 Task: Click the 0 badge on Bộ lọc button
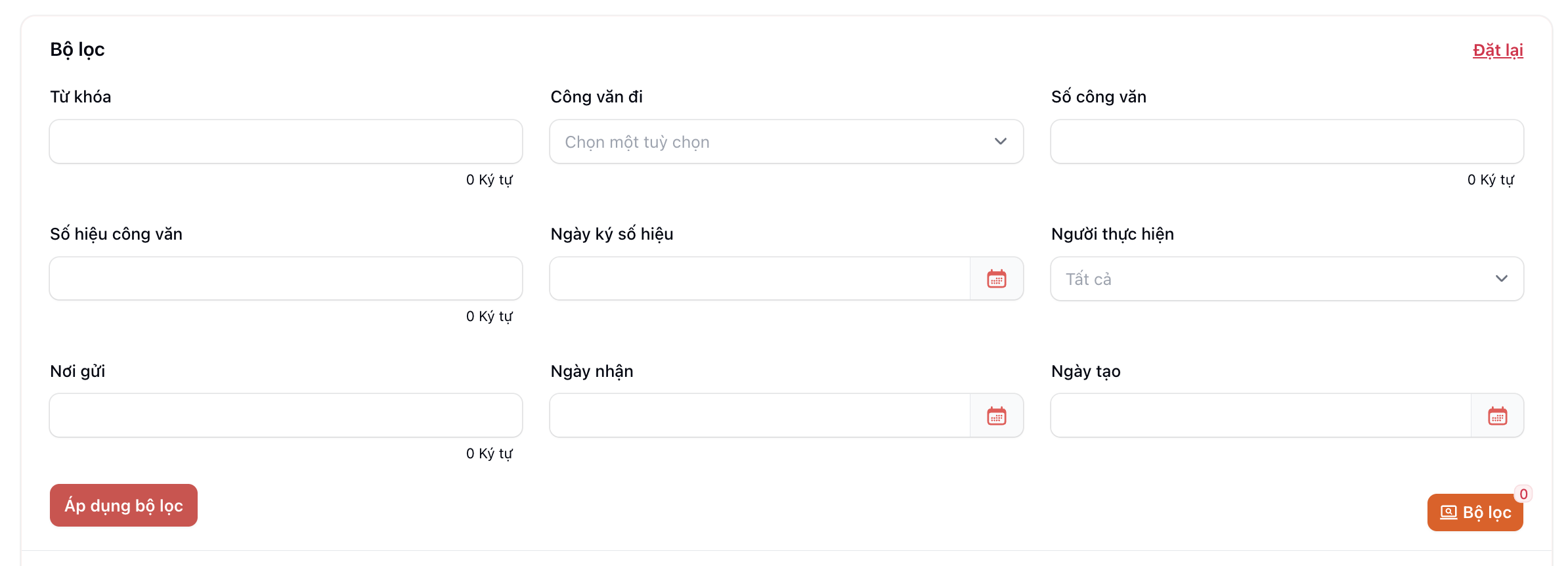click(1523, 494)
